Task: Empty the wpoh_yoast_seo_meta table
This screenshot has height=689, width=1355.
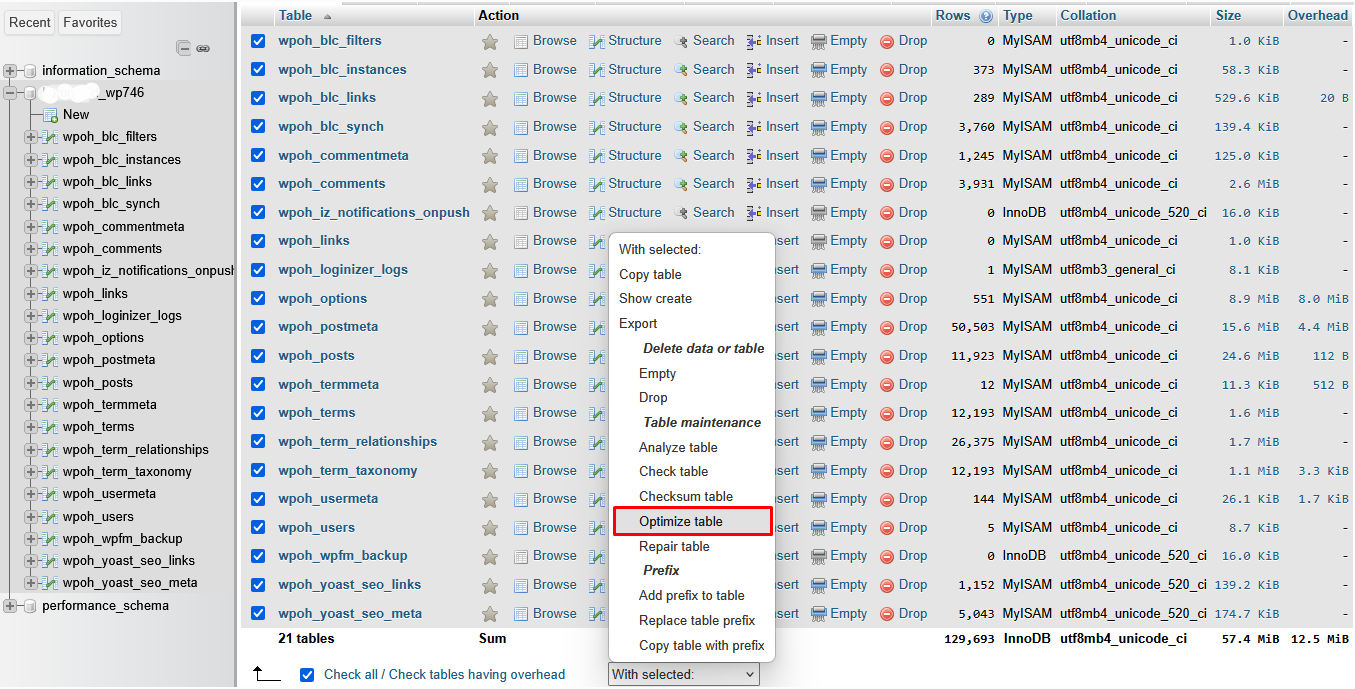Action: click(x=846, y=613)
